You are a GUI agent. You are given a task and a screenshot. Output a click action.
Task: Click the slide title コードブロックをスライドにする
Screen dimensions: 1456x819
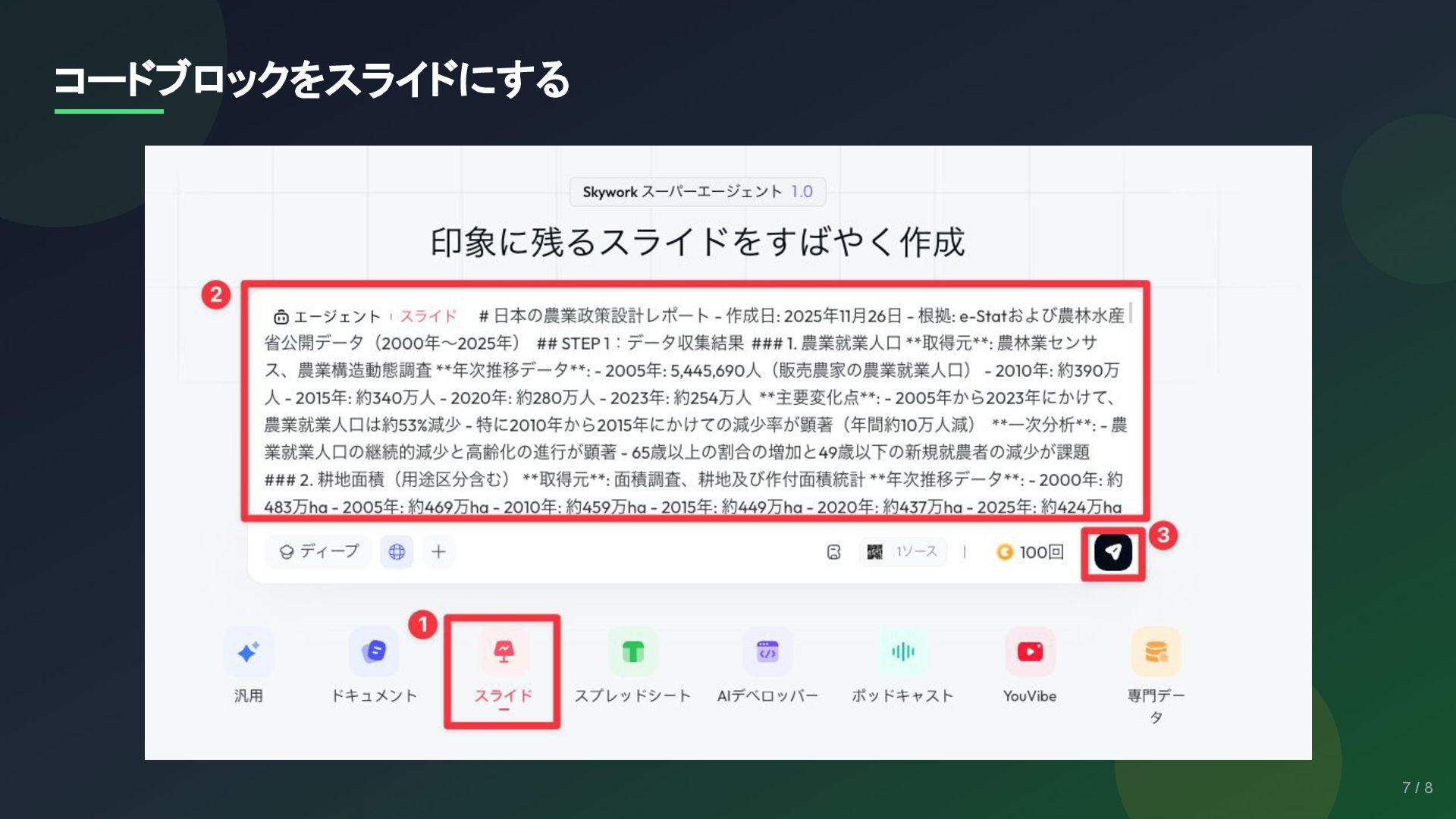[x=312, y=80]
